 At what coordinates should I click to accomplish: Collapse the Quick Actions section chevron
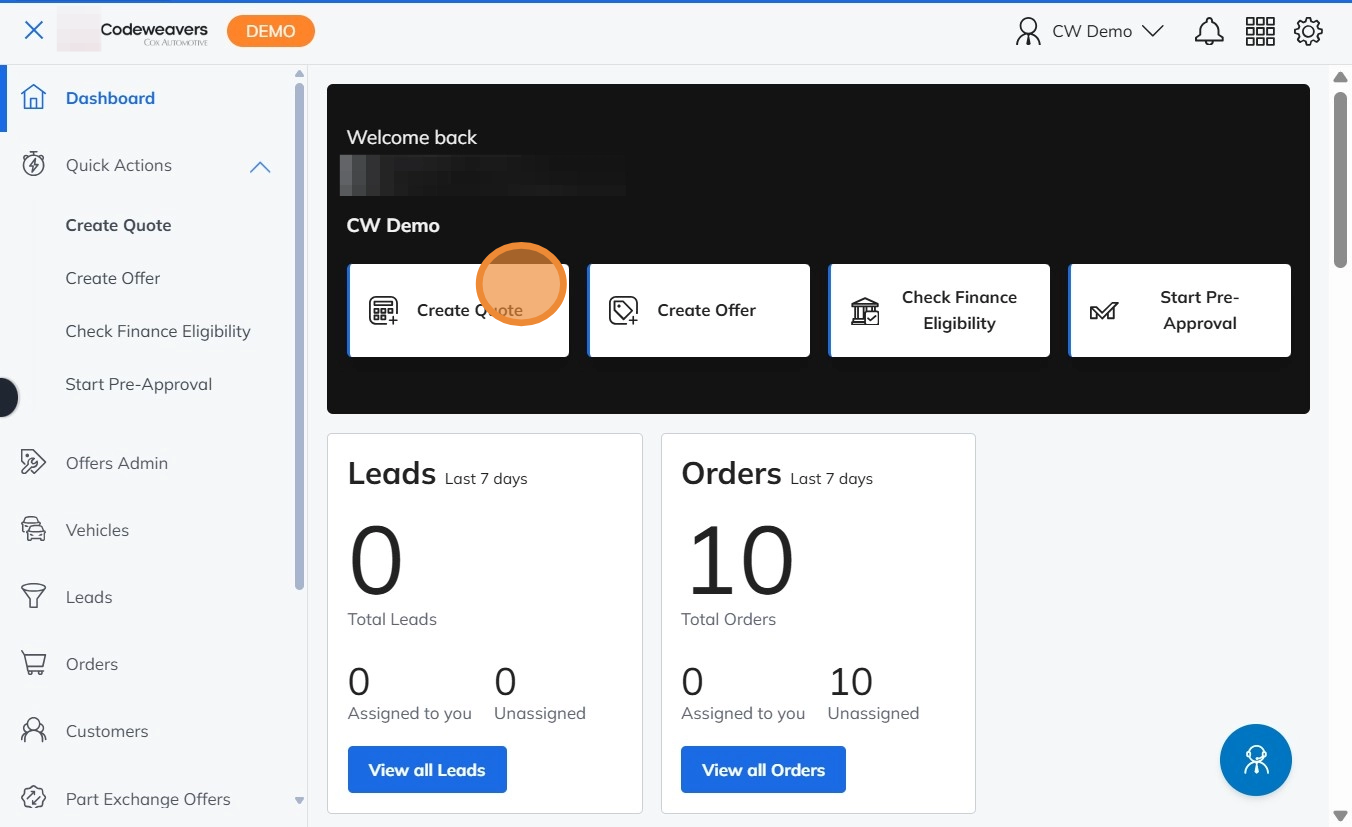coord(260,166)
